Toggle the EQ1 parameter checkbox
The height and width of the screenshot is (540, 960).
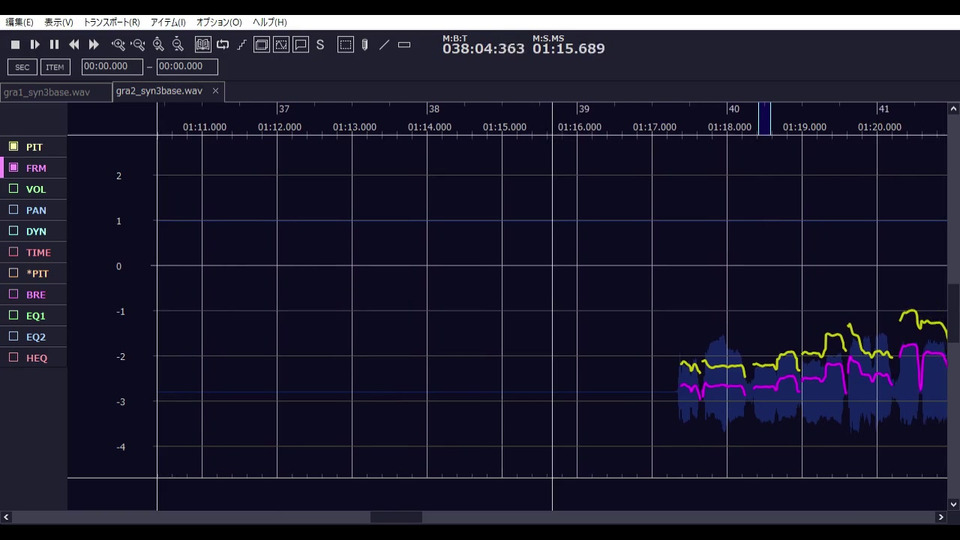pyautogui.click(x=13, y=315)
